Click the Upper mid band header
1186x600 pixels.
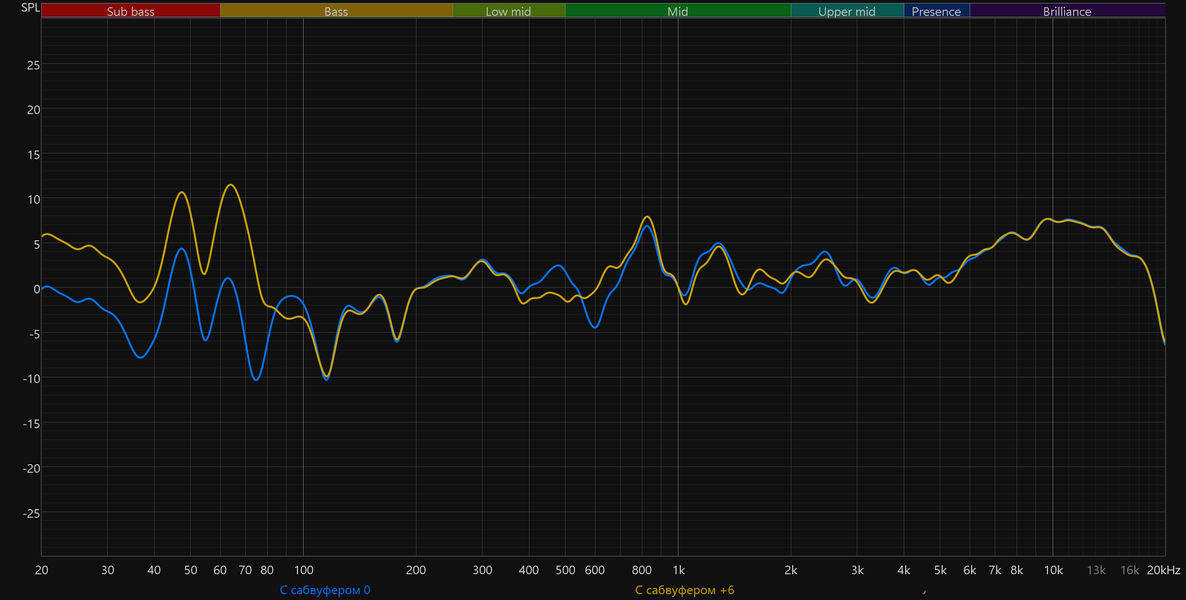tap(847, 11)
